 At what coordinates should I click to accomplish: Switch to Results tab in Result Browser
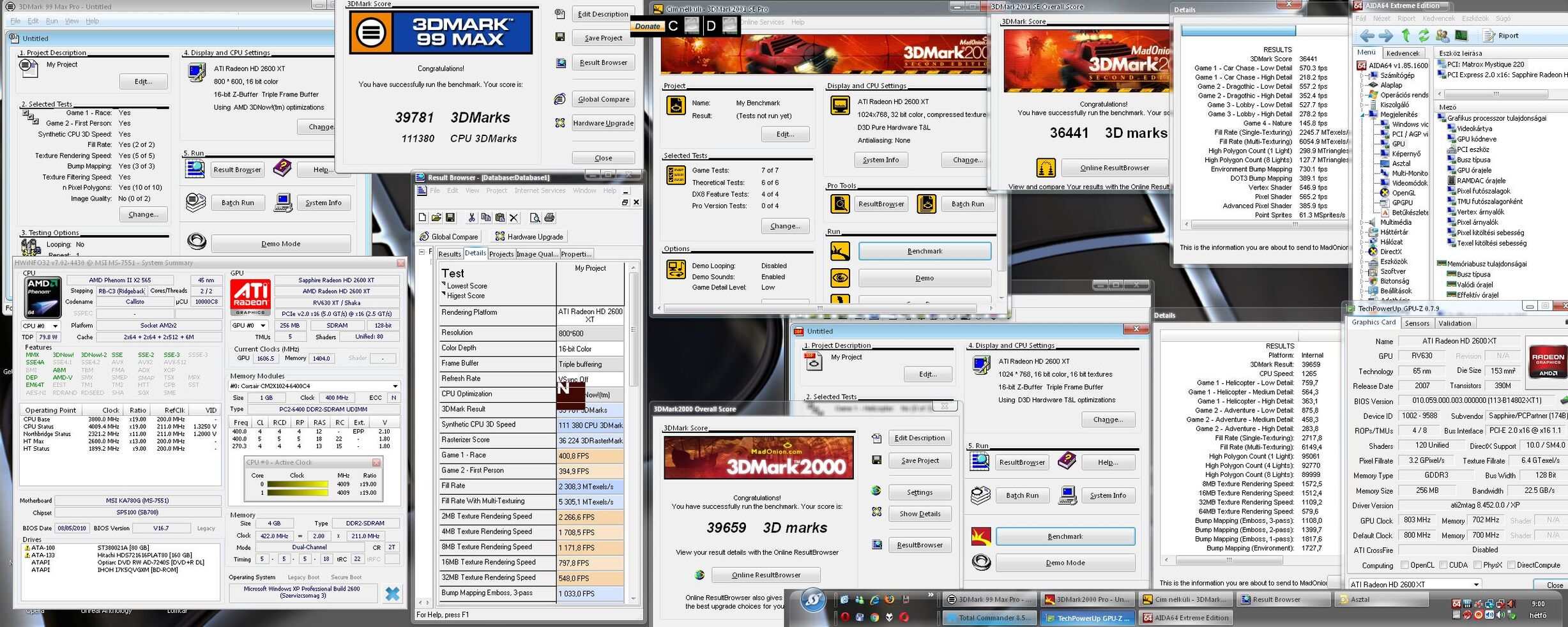pos(449,254)
